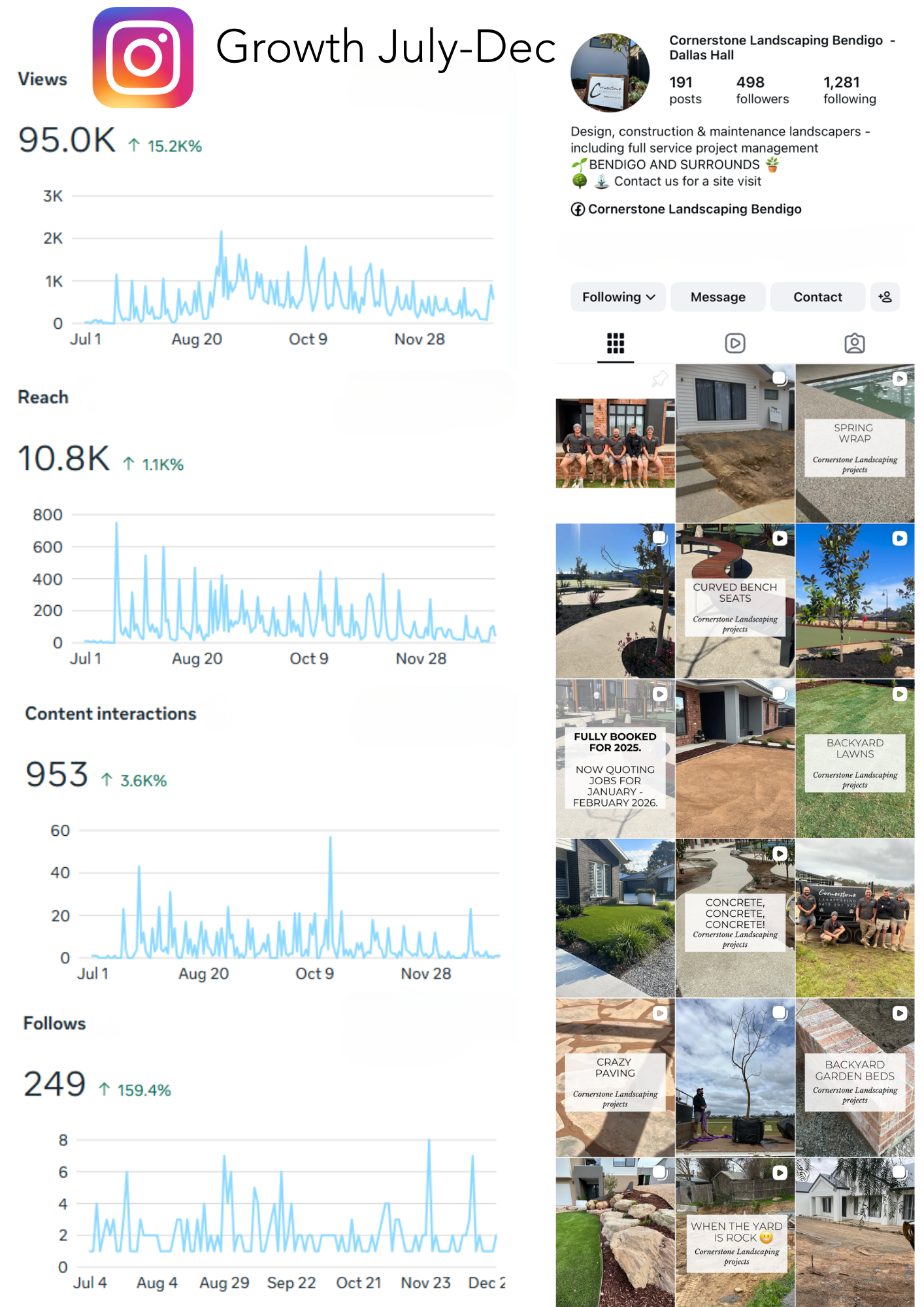The width and height of the screenshot is (924, 1307).
Task: Click reel icon on CRAZY PAVING
Action: 660,1013
